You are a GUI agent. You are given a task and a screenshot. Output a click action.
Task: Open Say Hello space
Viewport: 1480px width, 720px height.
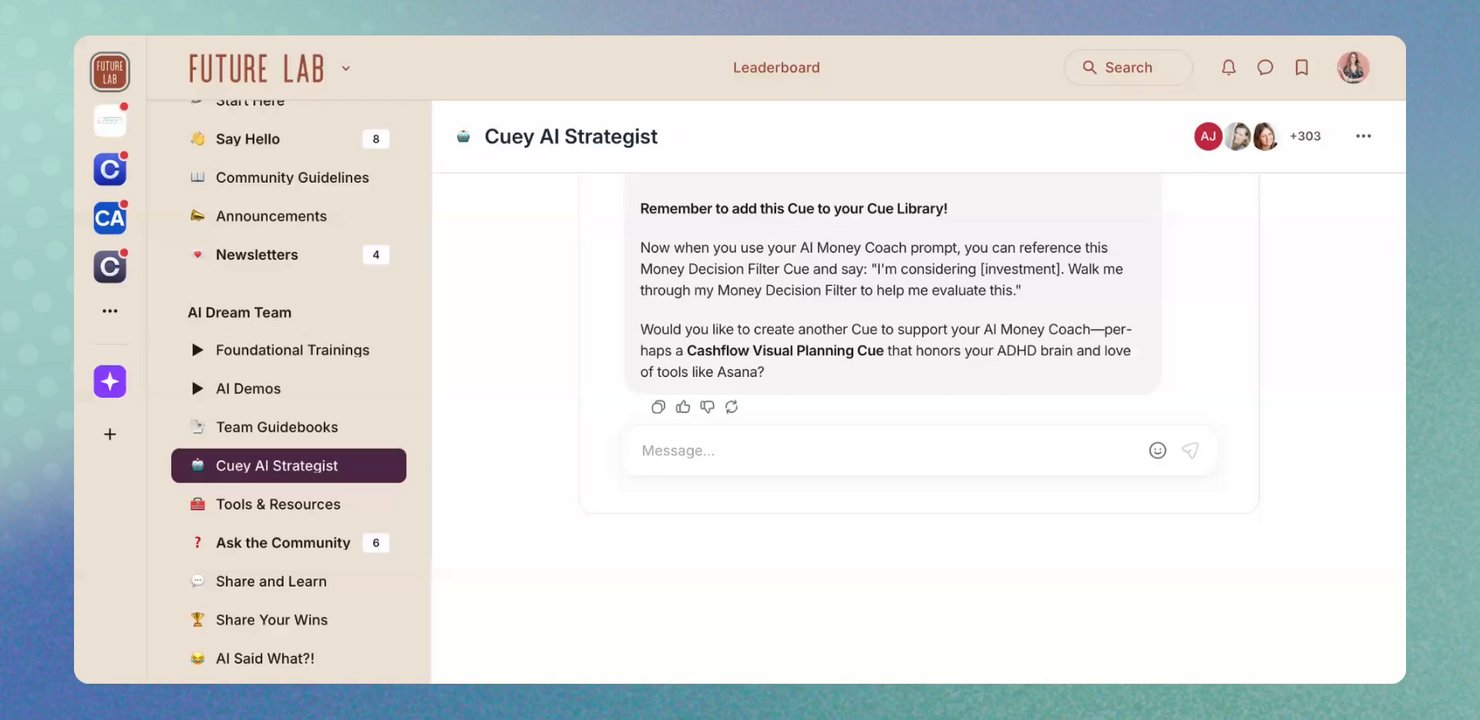289,139
